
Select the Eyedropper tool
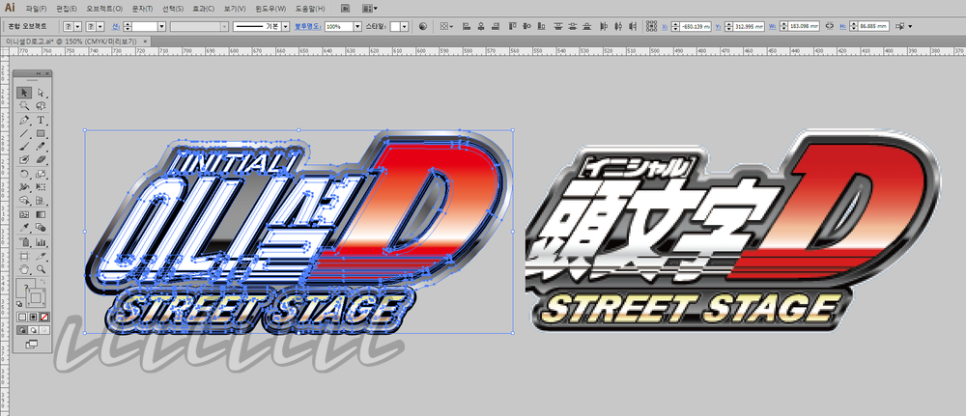[x=23, y=227]
